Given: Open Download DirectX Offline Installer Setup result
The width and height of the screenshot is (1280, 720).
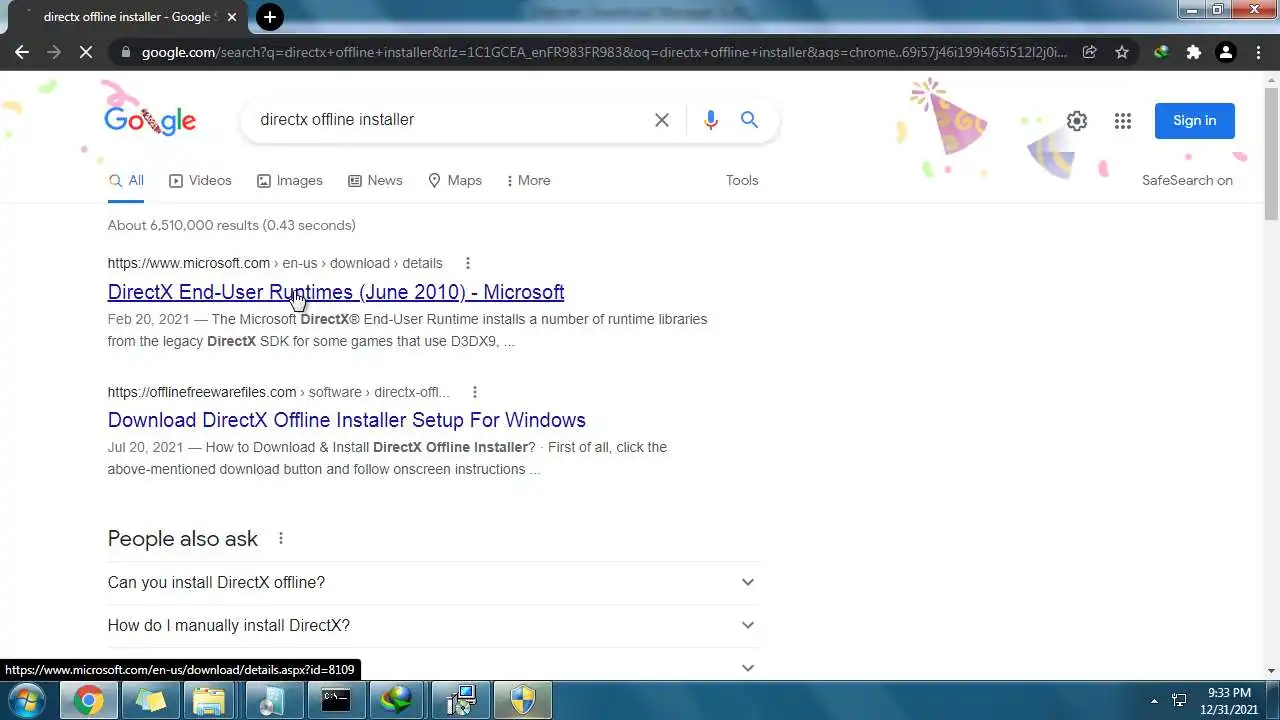Looking at the screenshot, I should 347,420.
